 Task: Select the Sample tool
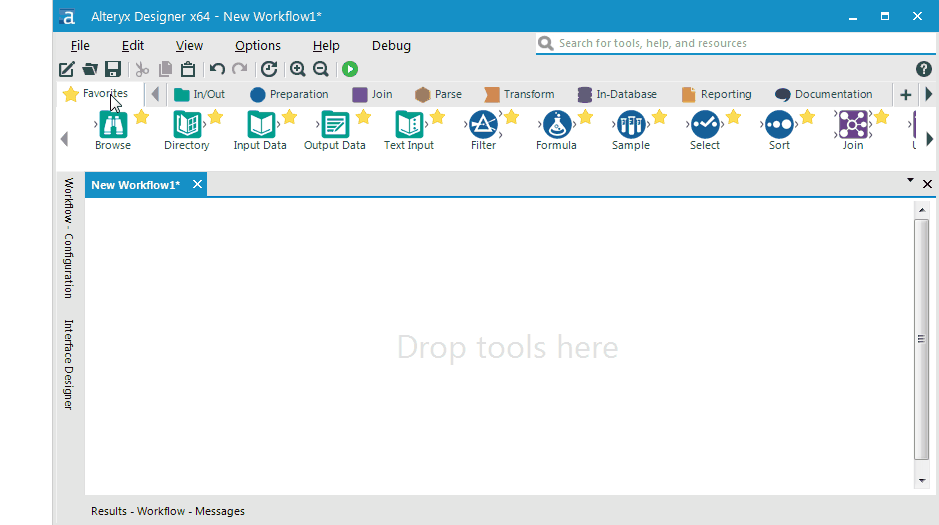[631, 131]
